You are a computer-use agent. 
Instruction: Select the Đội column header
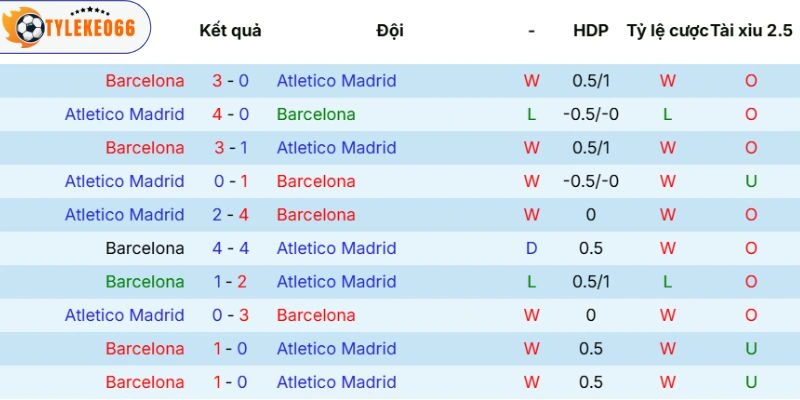point(390,30)
